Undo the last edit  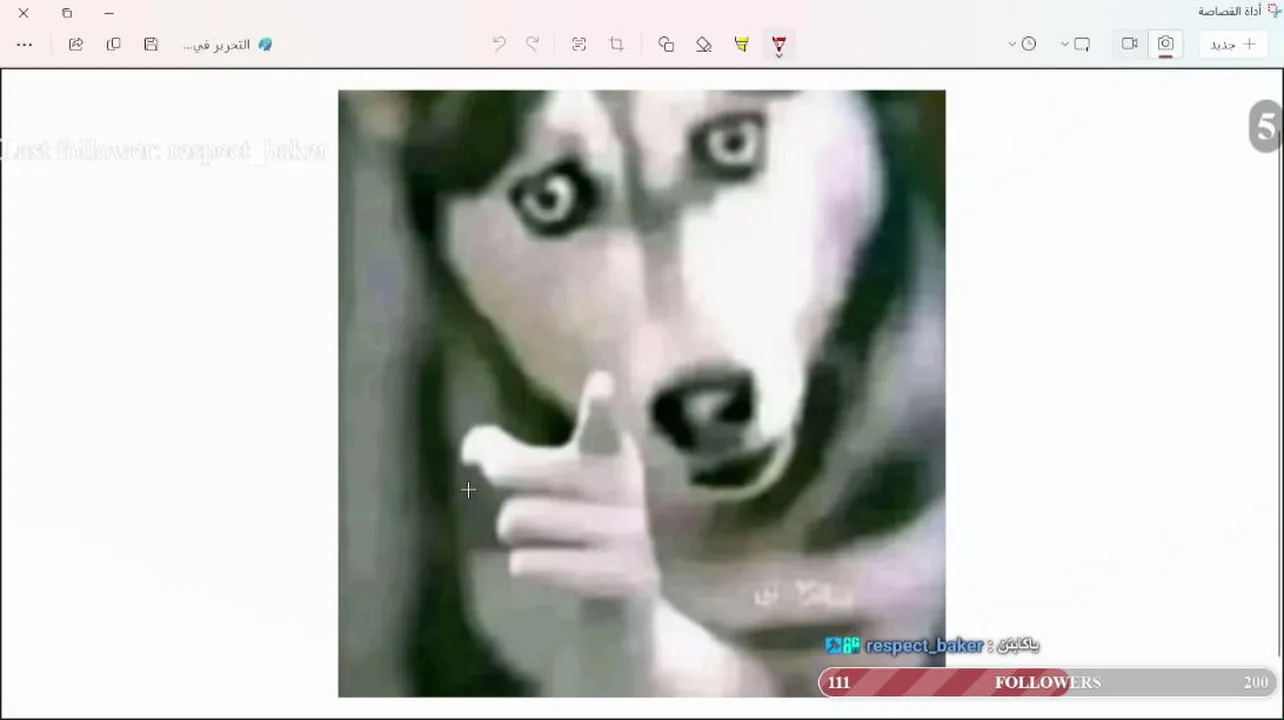tap(498, 44)
